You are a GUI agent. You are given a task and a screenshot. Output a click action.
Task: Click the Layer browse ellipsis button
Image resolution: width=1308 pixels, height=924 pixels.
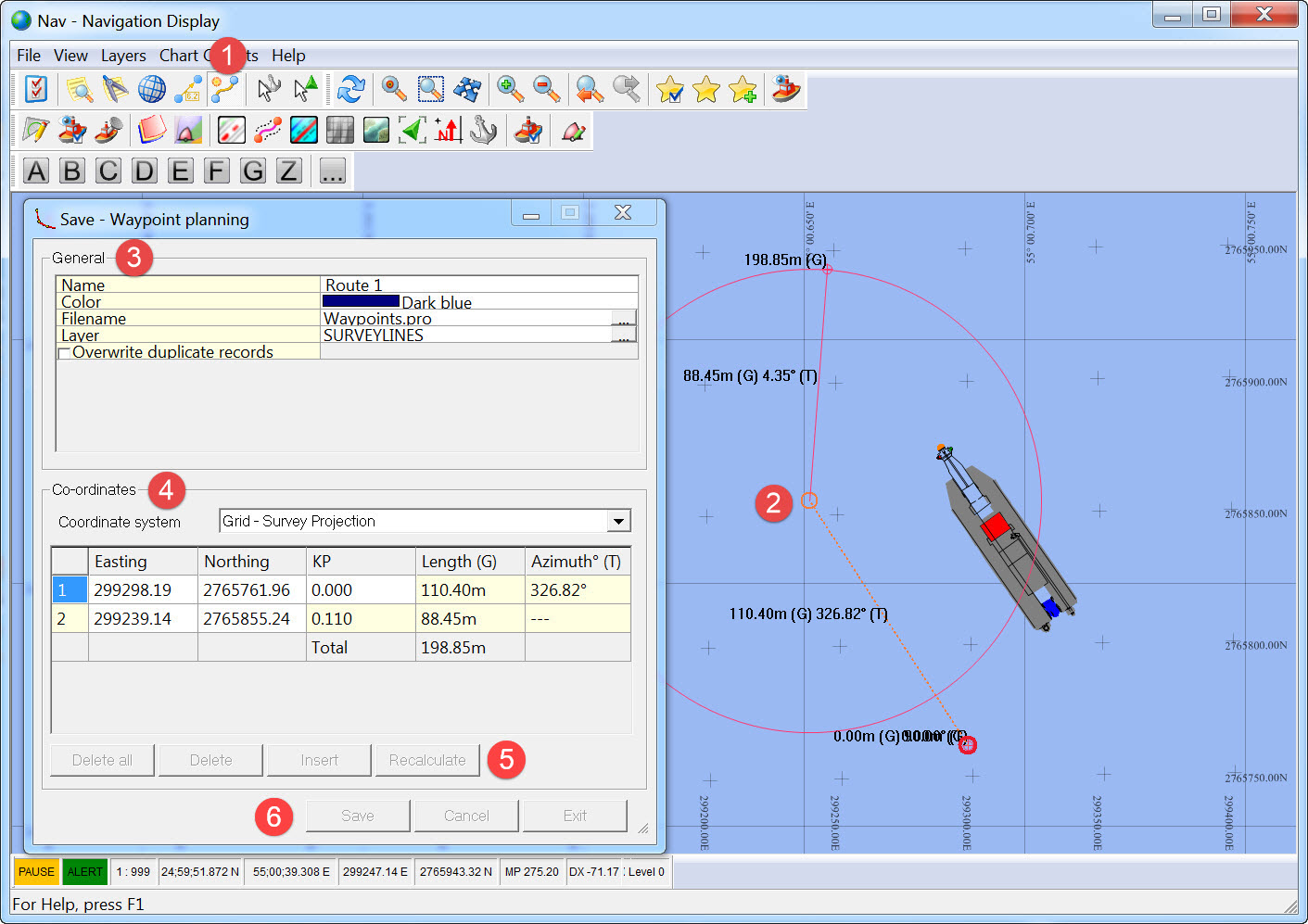point(623,335)
